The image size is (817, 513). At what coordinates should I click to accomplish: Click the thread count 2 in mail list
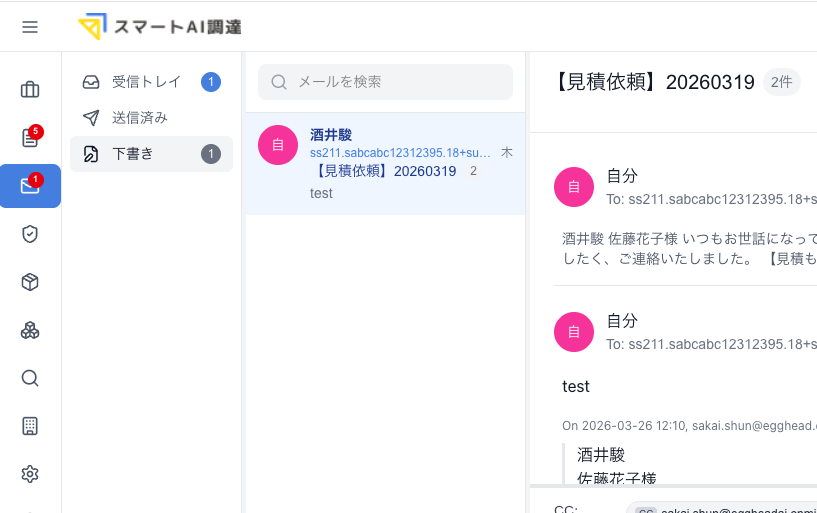(473, 171)
